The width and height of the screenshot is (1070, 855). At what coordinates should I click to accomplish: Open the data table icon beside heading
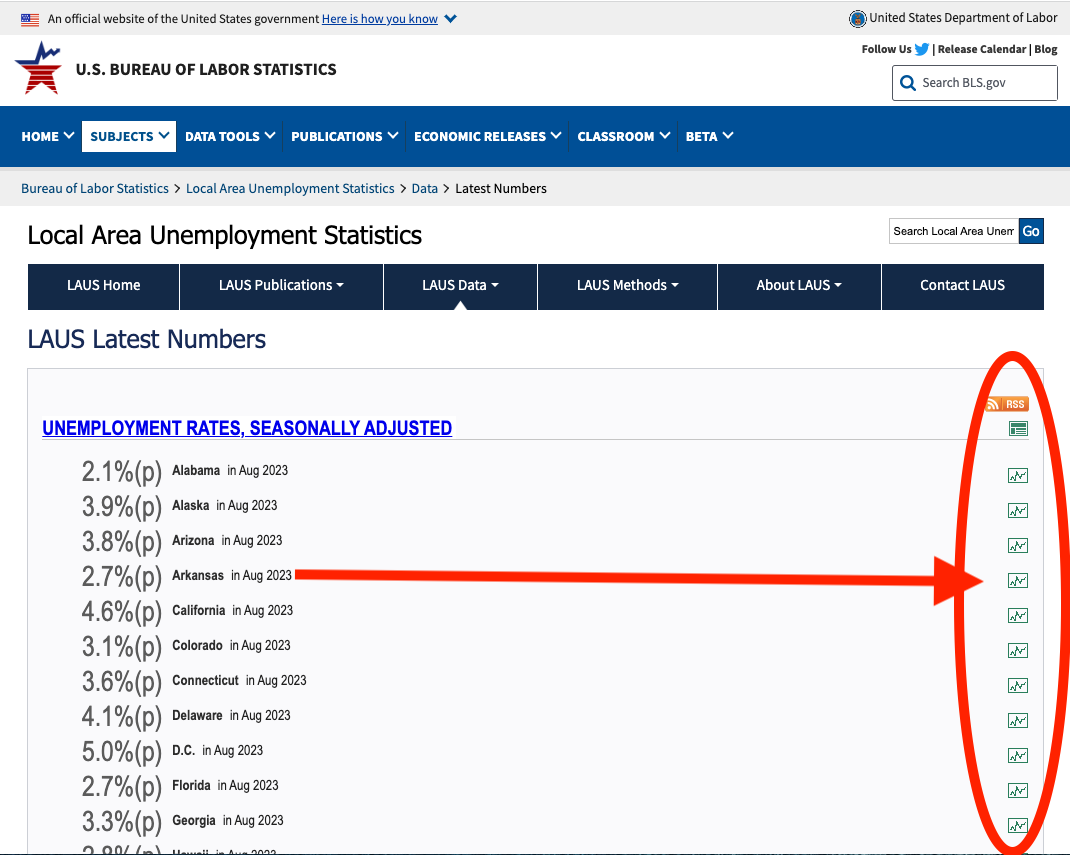pos(1018,429)
